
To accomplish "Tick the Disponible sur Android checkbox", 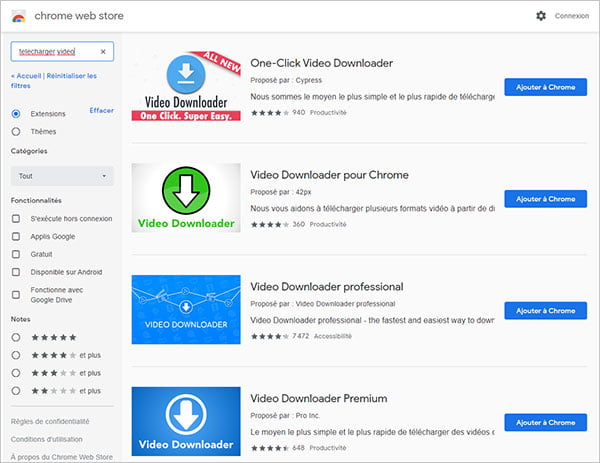I will click(x=16, y=270).
